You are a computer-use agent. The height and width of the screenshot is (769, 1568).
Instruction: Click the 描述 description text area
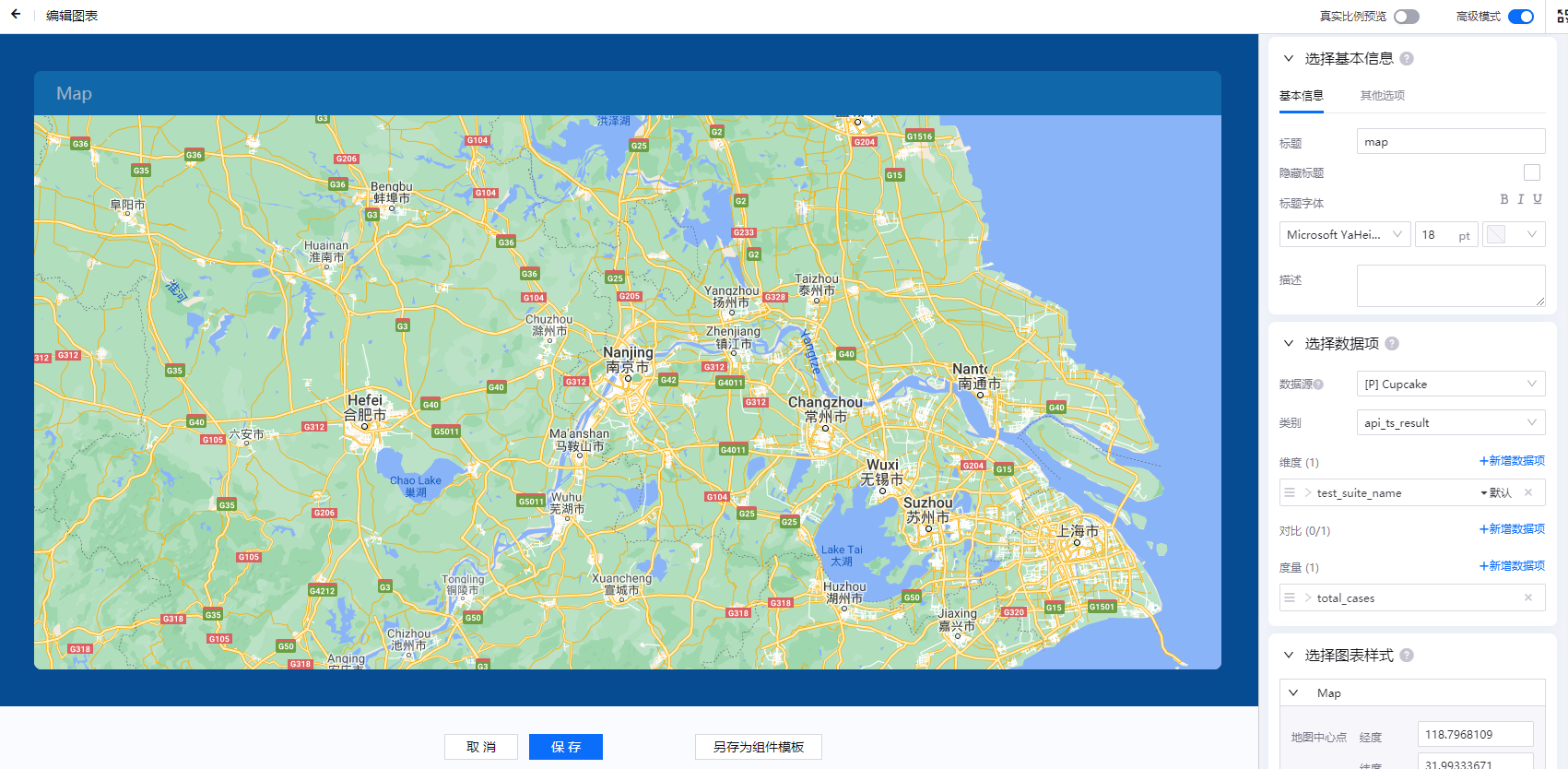coord(1451,286)
